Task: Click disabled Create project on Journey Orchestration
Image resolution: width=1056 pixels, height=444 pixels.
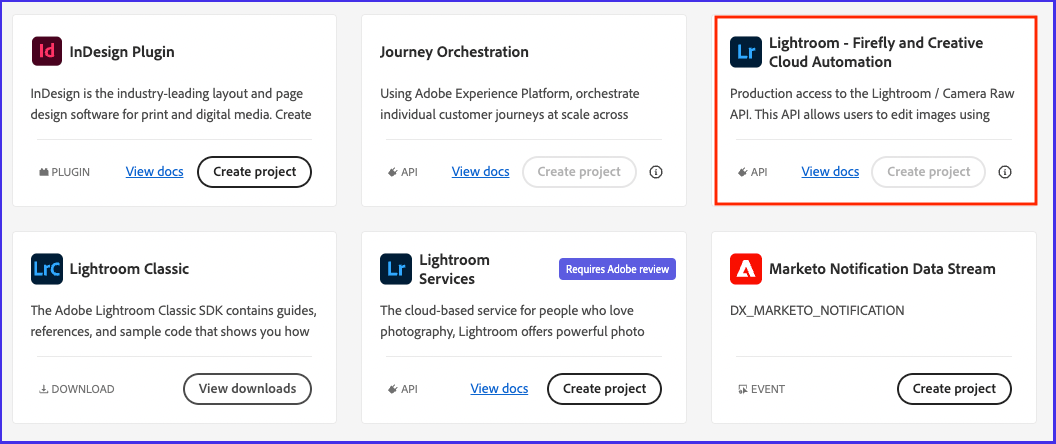Action: coord(579,172)
